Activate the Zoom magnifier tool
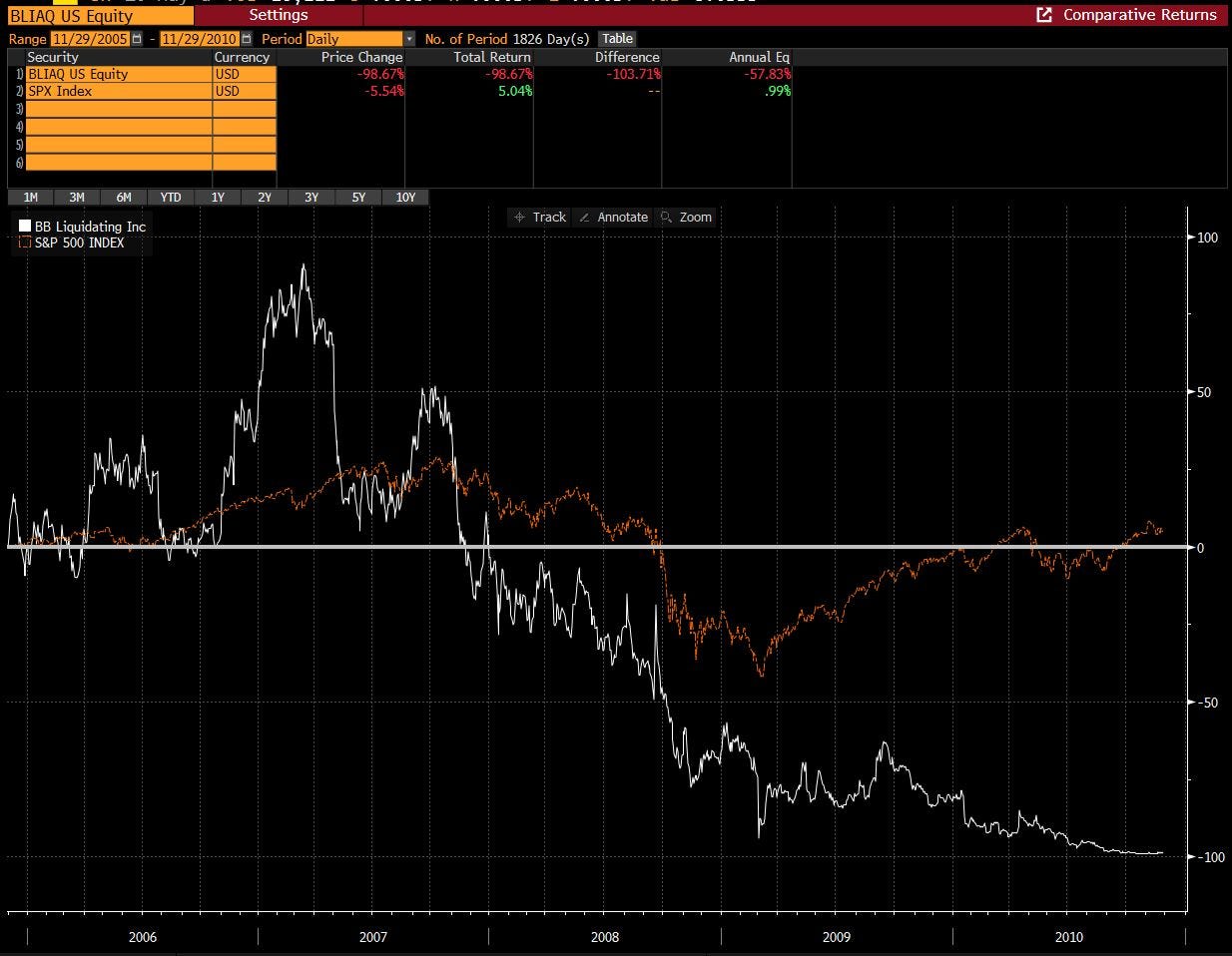 click(x=685, y=217)
